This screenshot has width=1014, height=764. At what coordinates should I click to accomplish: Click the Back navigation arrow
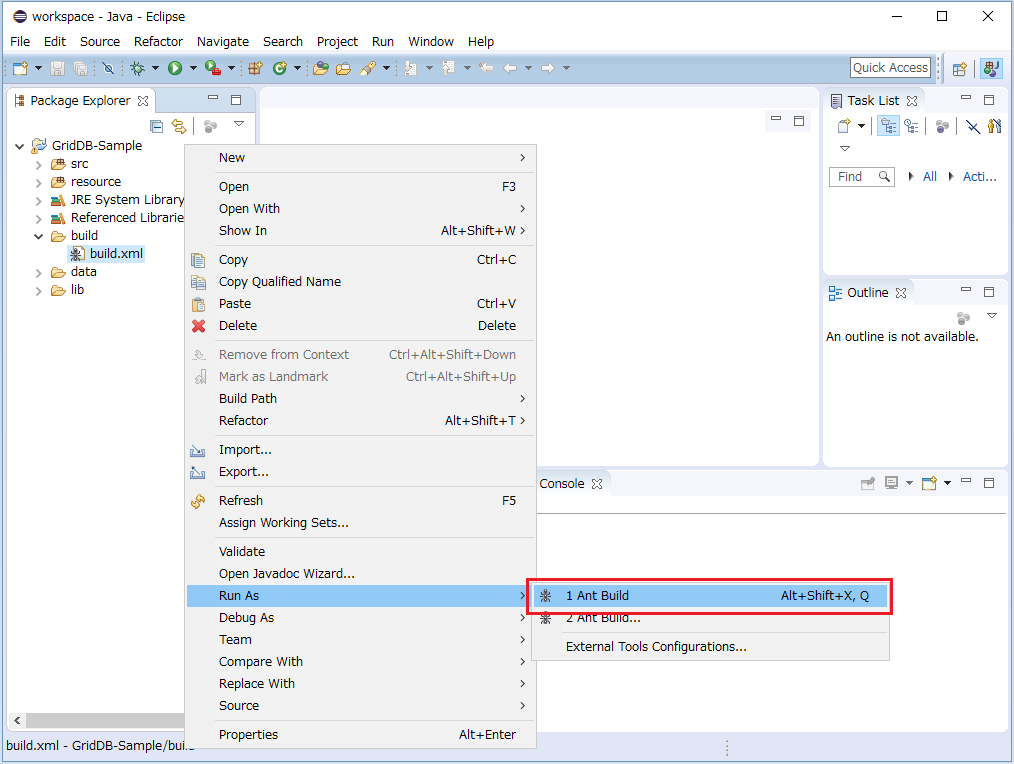coord(510,68)
